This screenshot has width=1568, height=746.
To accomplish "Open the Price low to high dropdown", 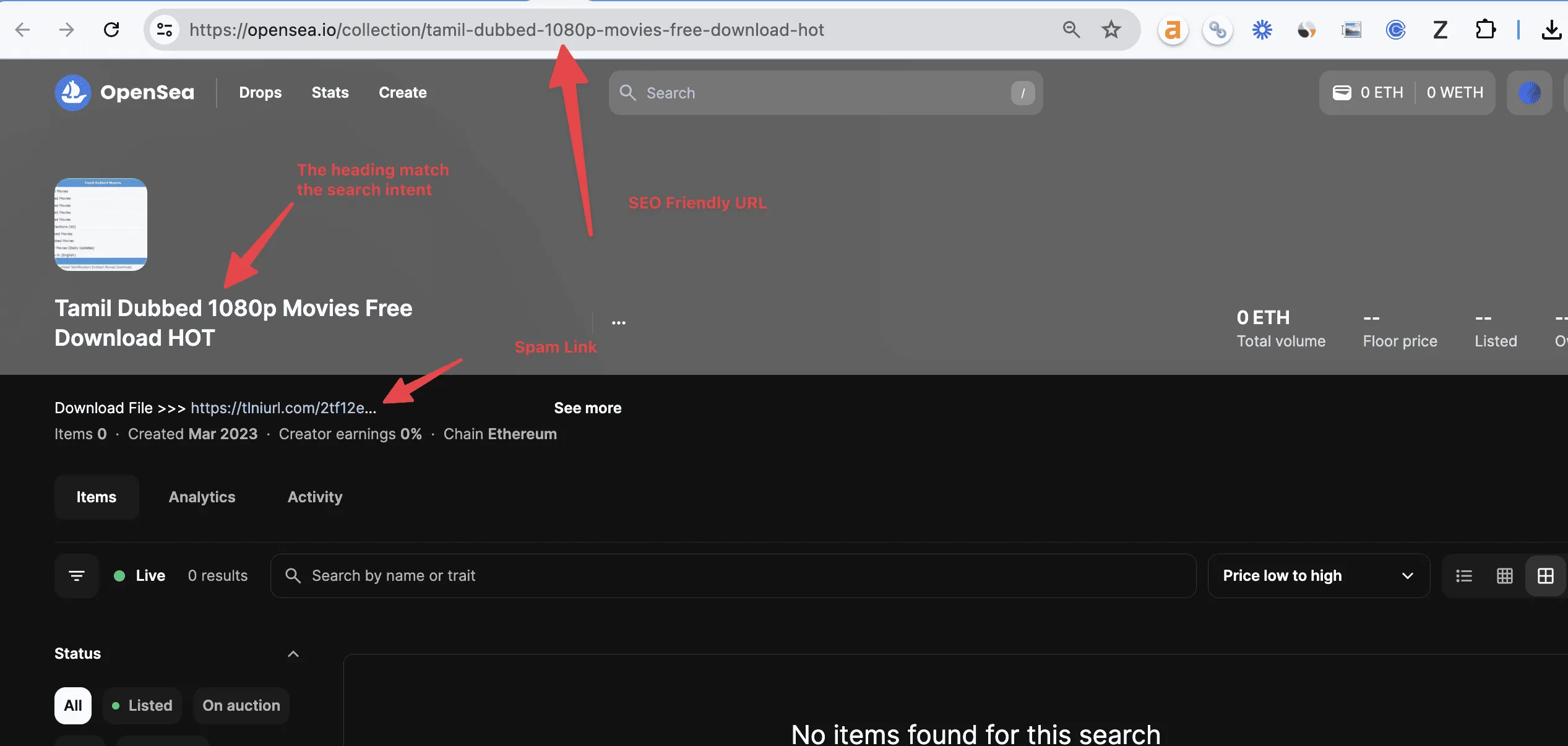I will [x=1319, y=576].
